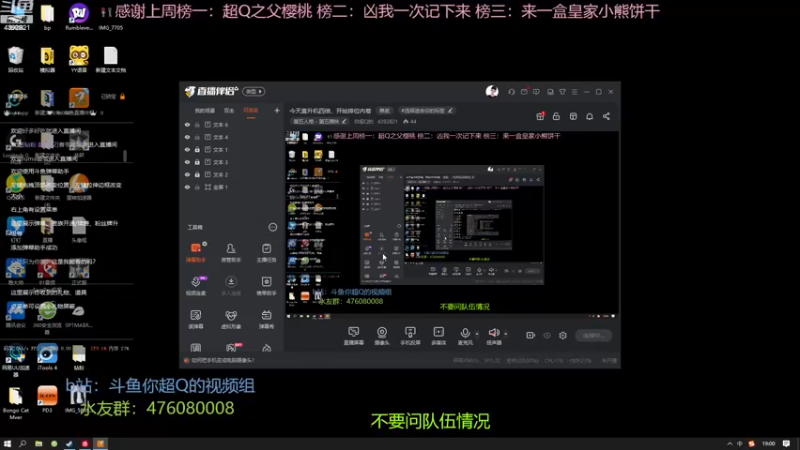Viewport: 800px width, 450px height.
Task: Open the PDF app desktop icon
Action: [47, 399]
